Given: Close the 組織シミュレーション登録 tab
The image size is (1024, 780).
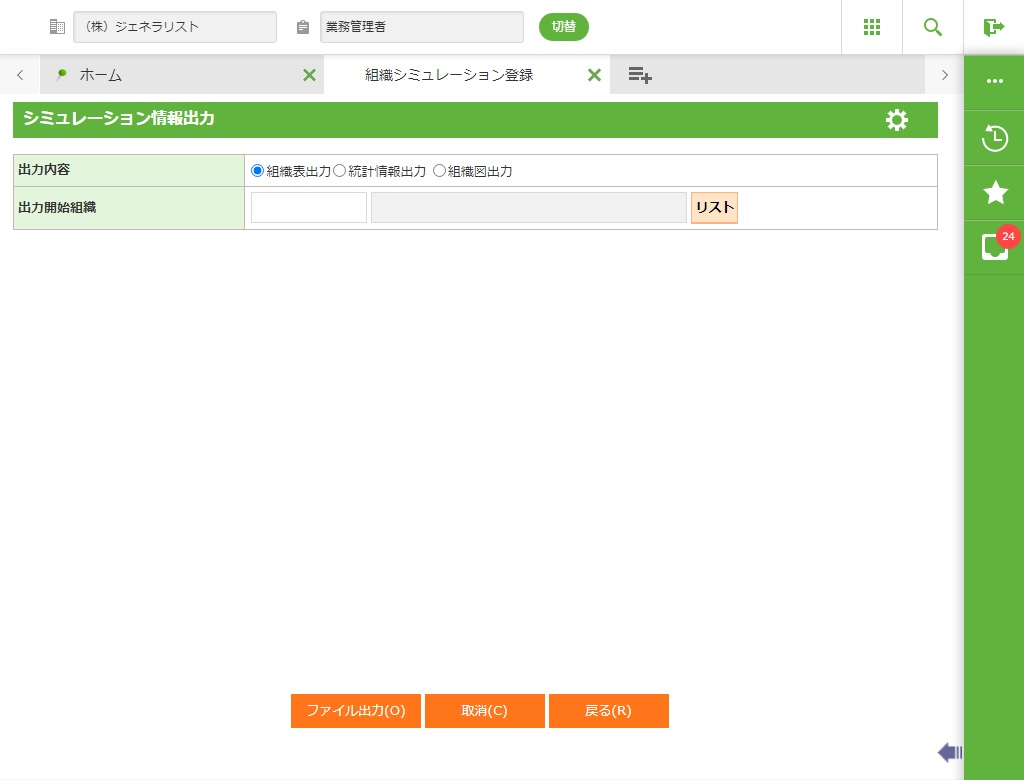Looking at the screenshot, I should 594,75.
